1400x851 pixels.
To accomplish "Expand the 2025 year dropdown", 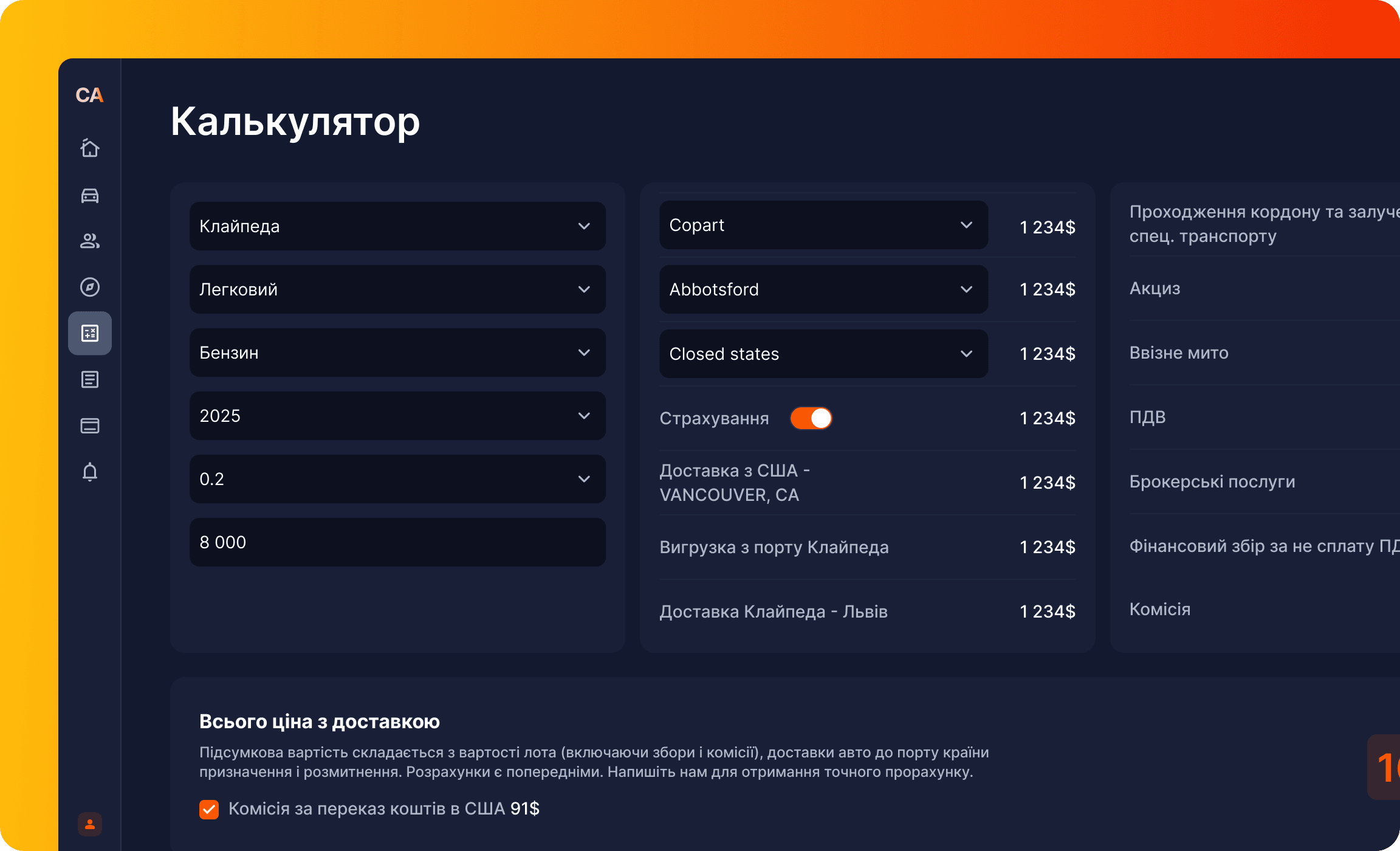I will 397,416.
